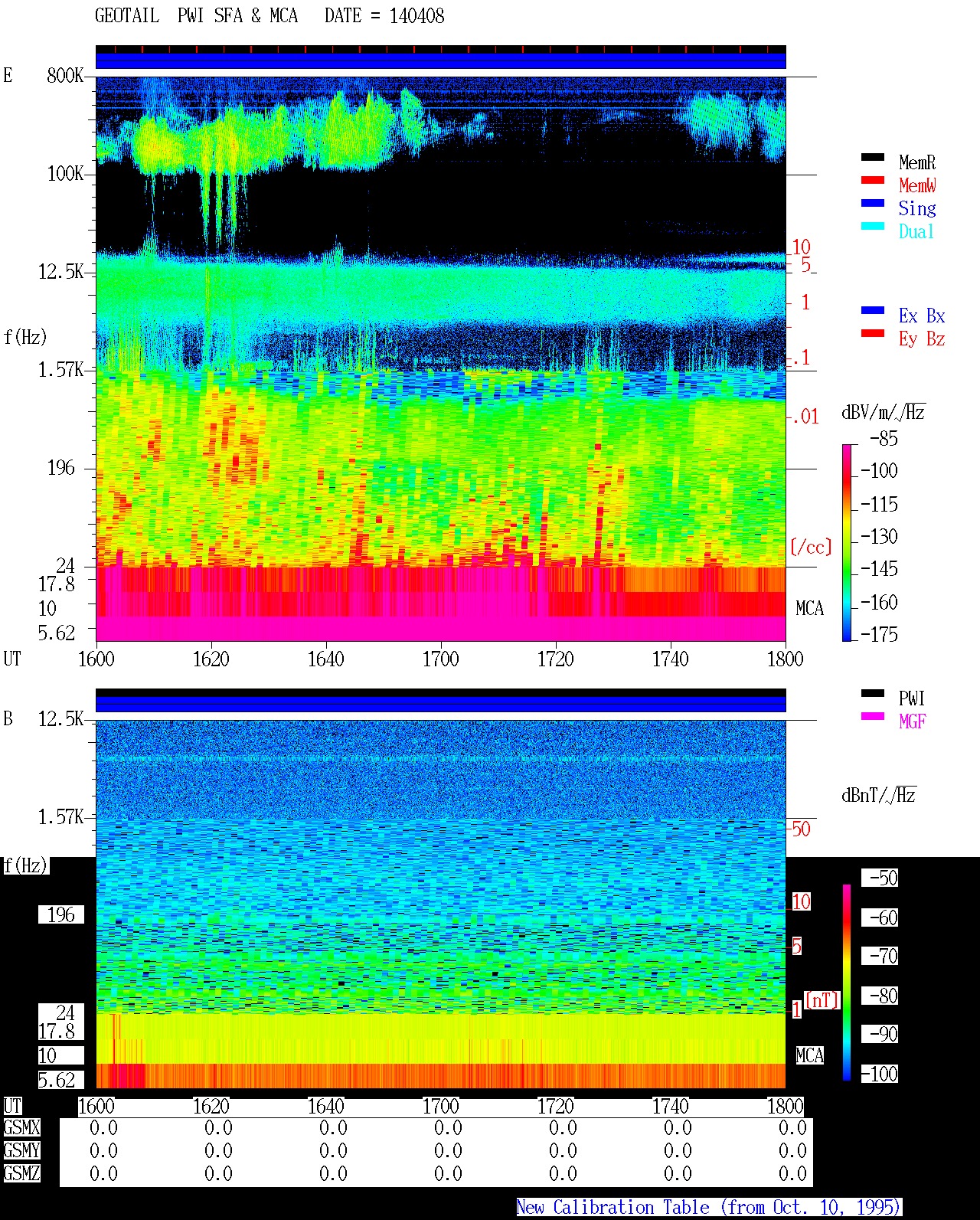Click the GSMY value at 1720
The image size is (980, 1220).
tap(563, 1150)
